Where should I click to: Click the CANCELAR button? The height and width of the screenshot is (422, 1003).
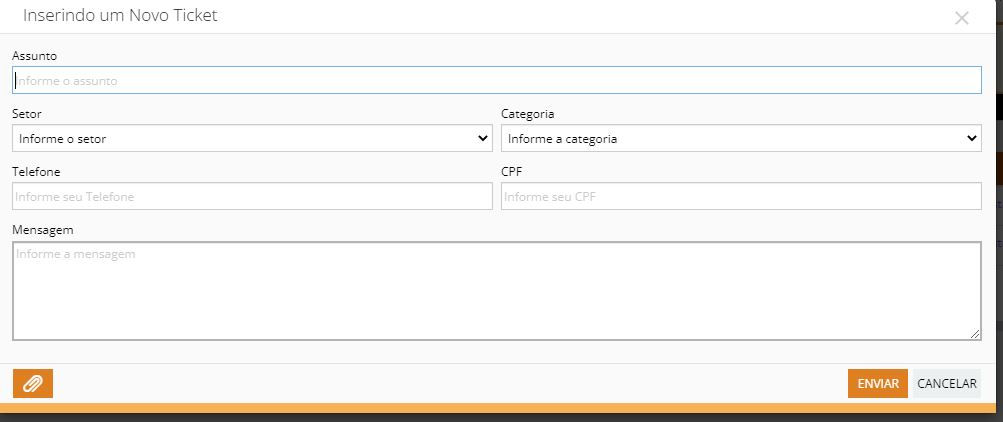click(x=947, y=384)
